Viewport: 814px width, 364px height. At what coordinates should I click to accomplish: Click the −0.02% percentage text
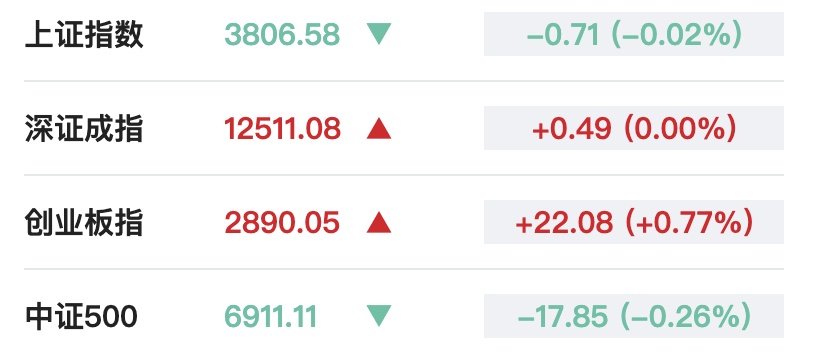(x=677, y=35)
